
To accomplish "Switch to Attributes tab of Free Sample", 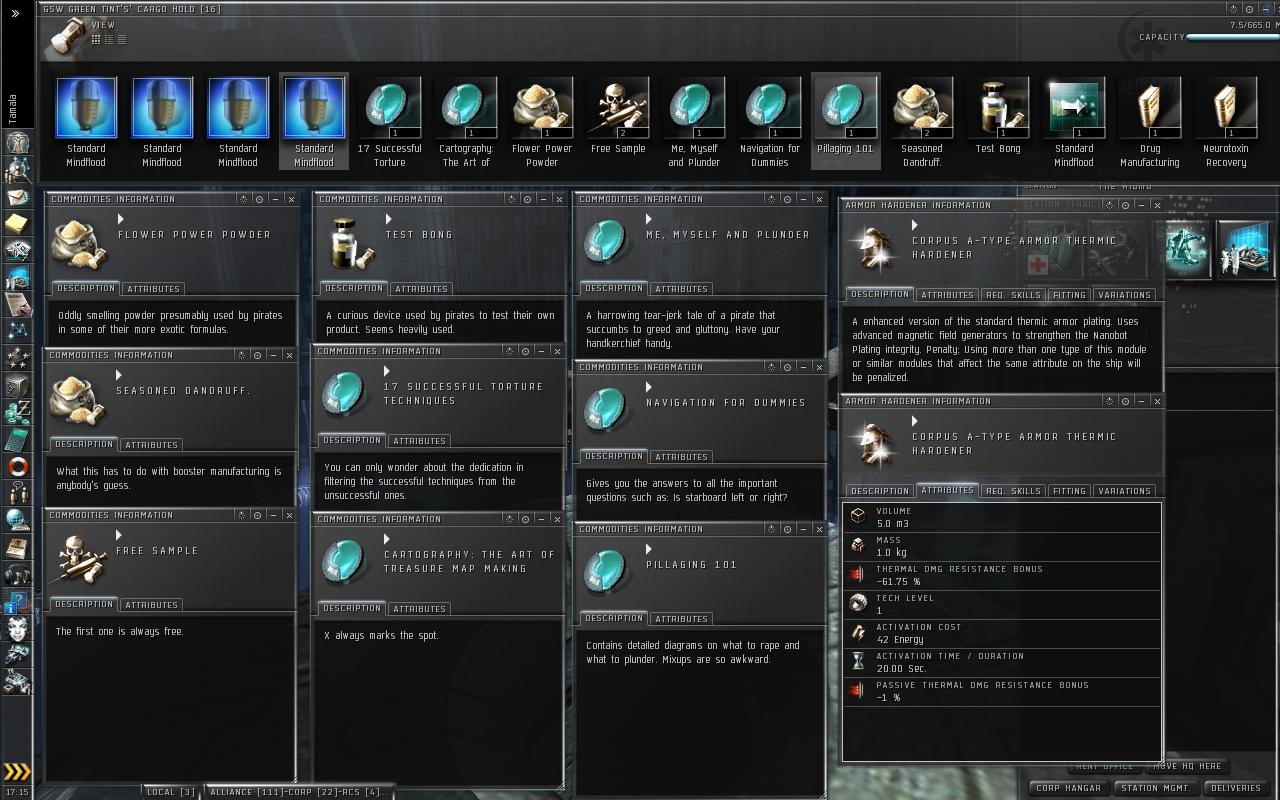I will [151, 604].
